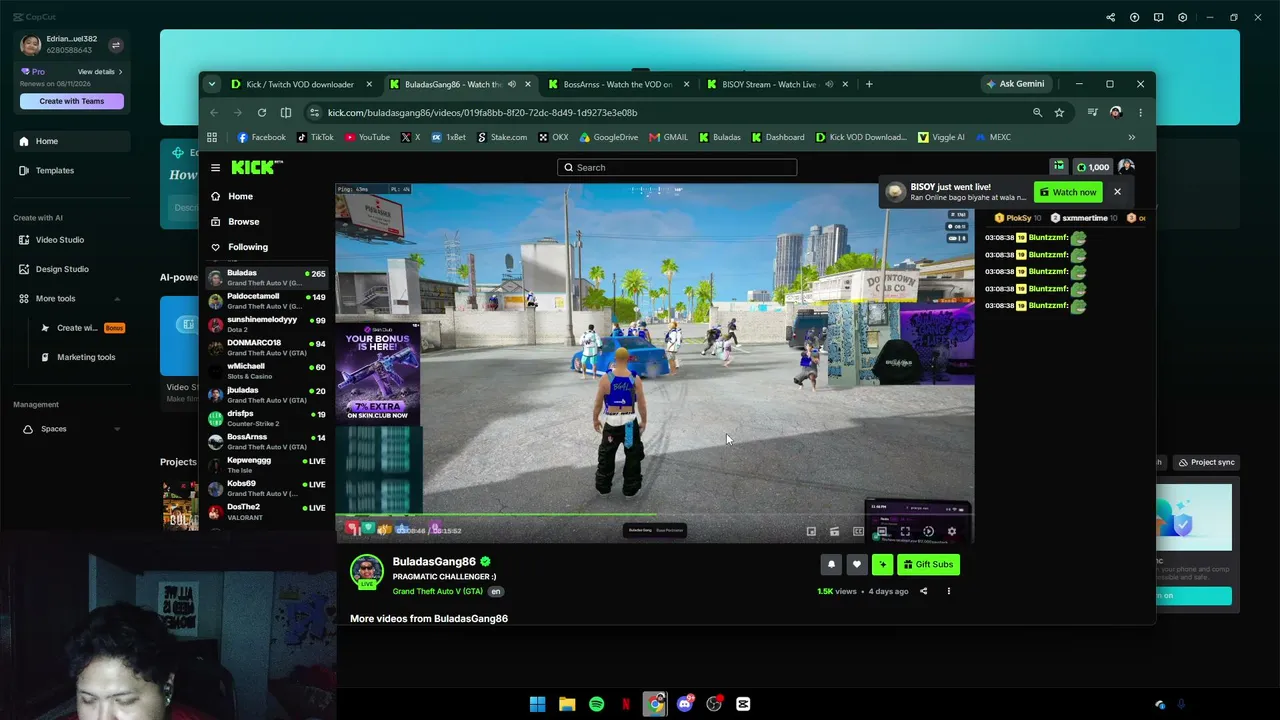Click Watch now for BISOY stream
The width and height of the screenshot is (1280, 720).
[x=1068, y=192]
